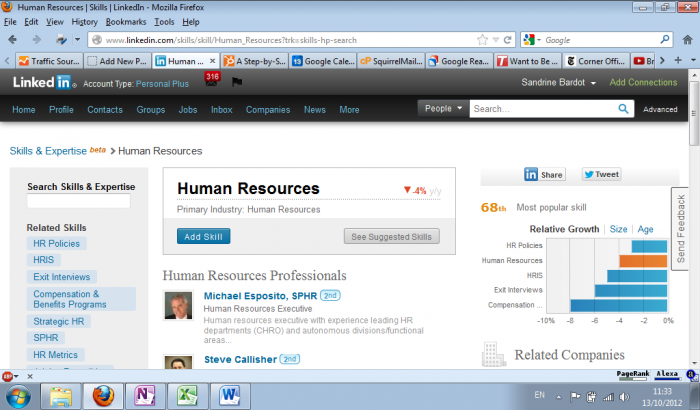The image size is (700, 410).
Task: Click the blue HR Policies chart bar
Action: tap(649, 246)
